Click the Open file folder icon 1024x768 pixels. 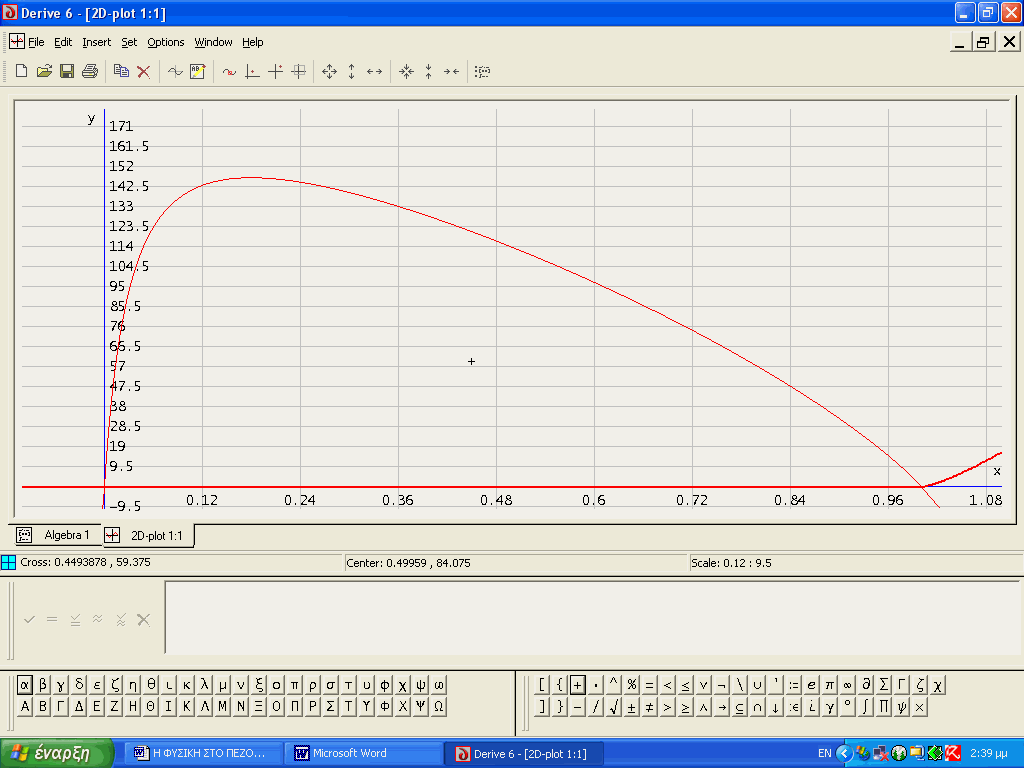tap(44, 71)
